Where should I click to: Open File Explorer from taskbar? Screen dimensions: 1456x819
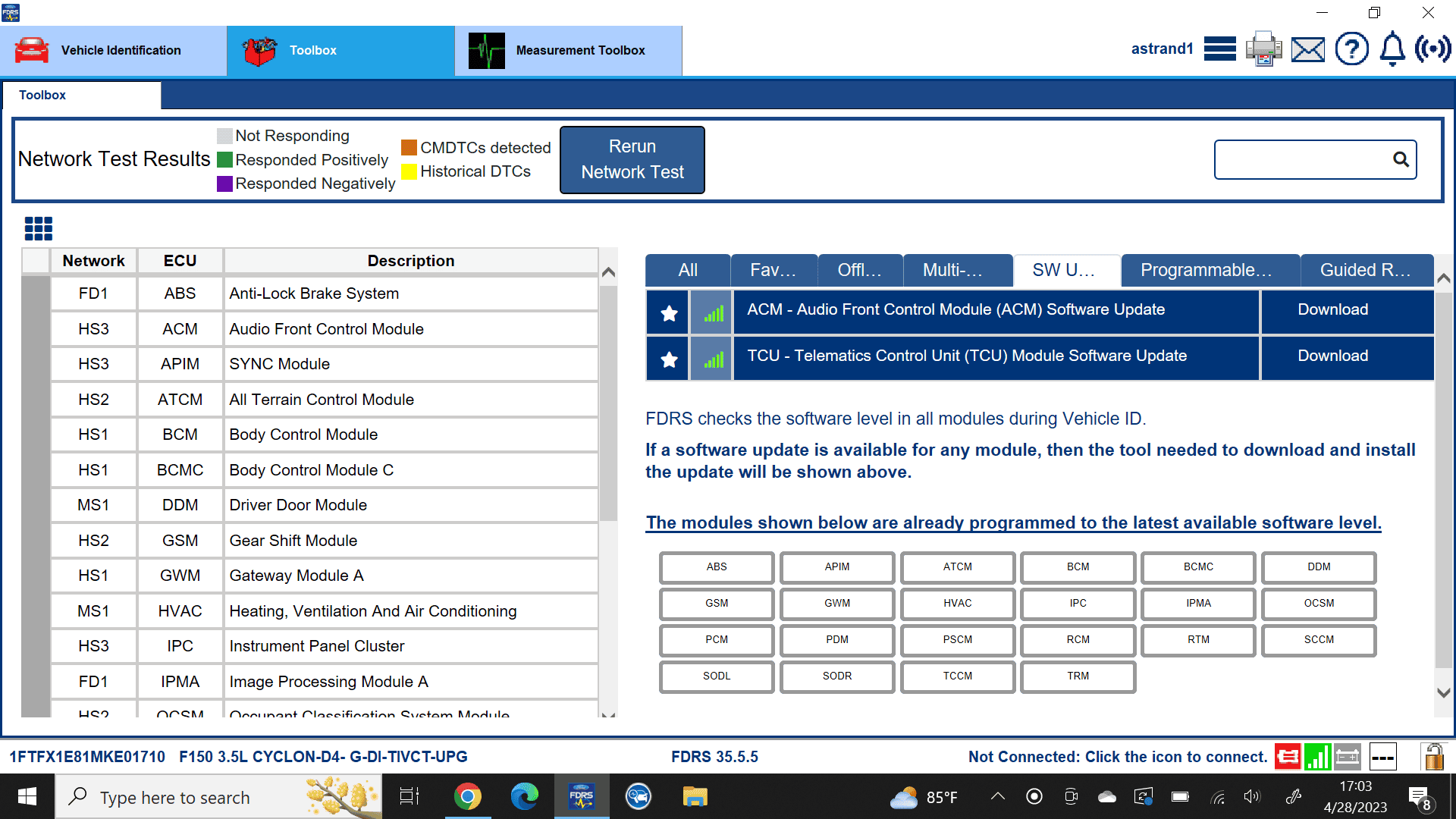pos(695,796)
